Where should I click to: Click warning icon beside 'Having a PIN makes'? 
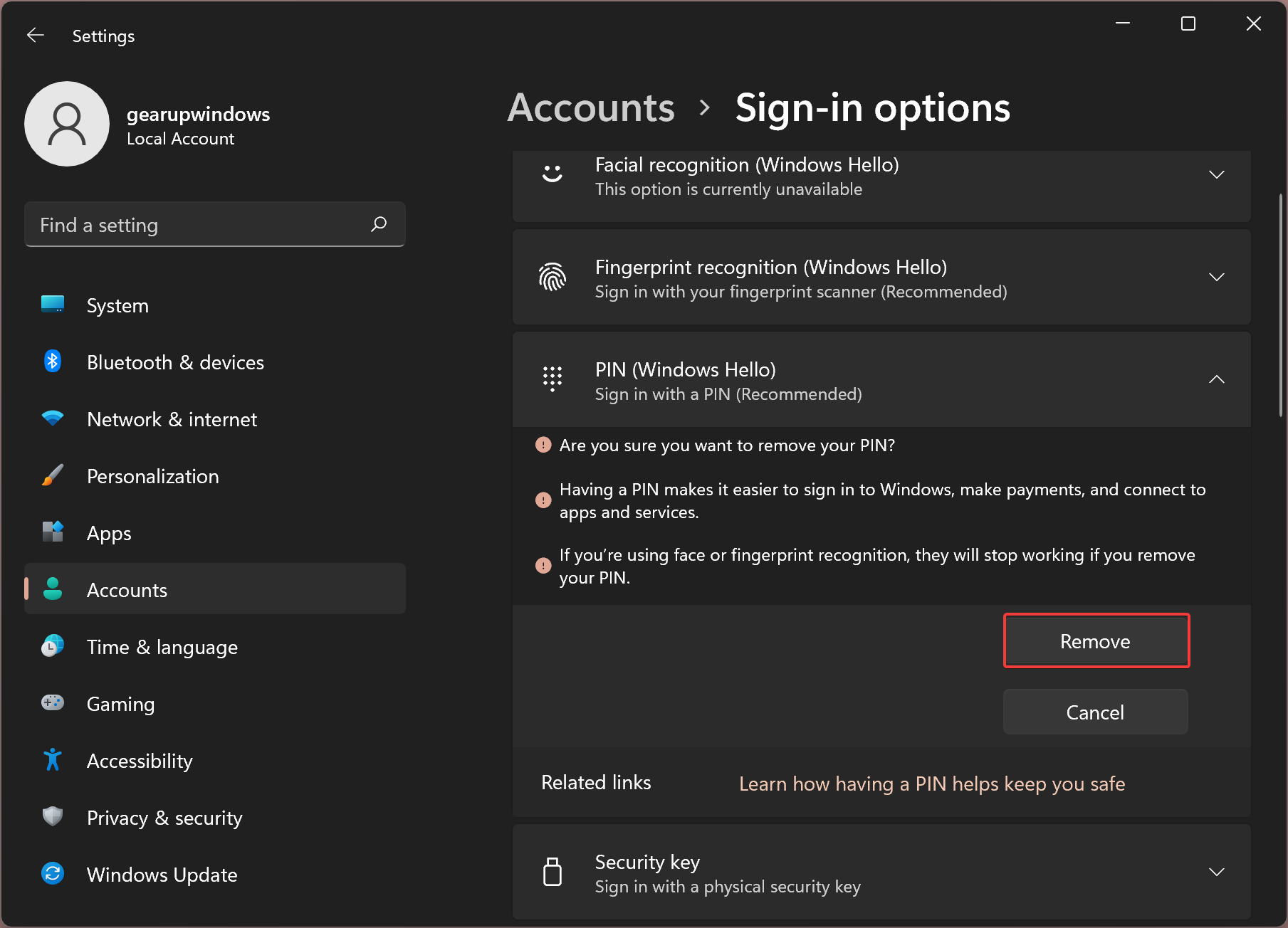pos(543,500)
